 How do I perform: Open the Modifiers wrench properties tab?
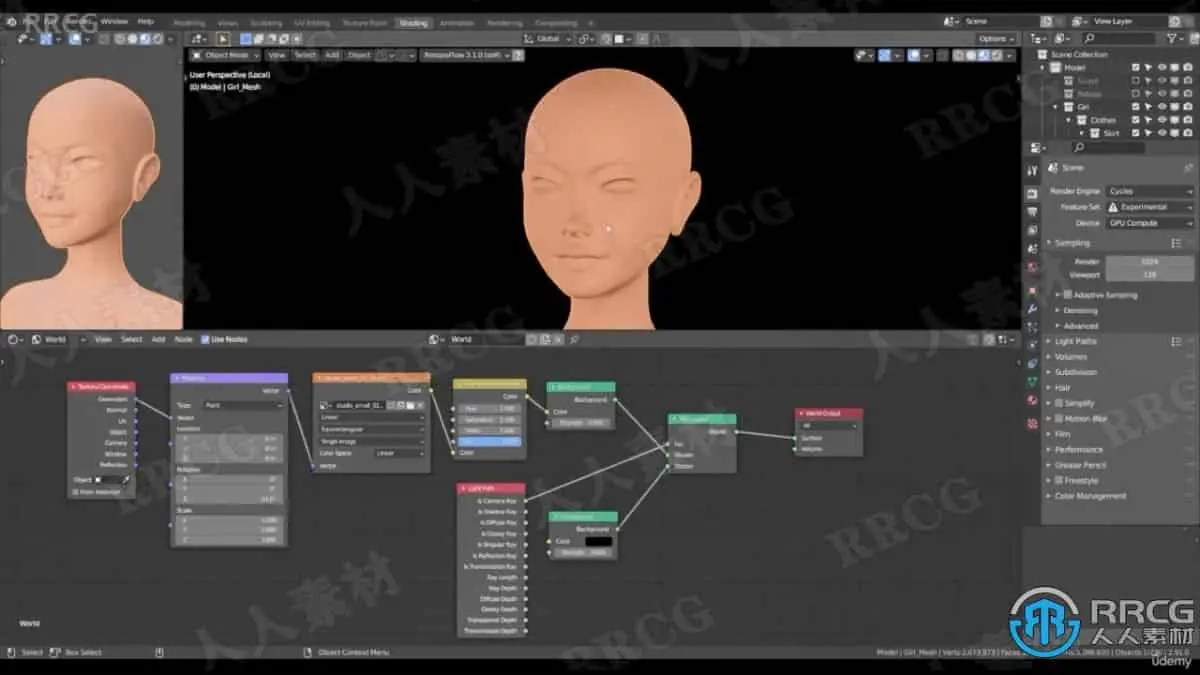(x=1032, y=309)
